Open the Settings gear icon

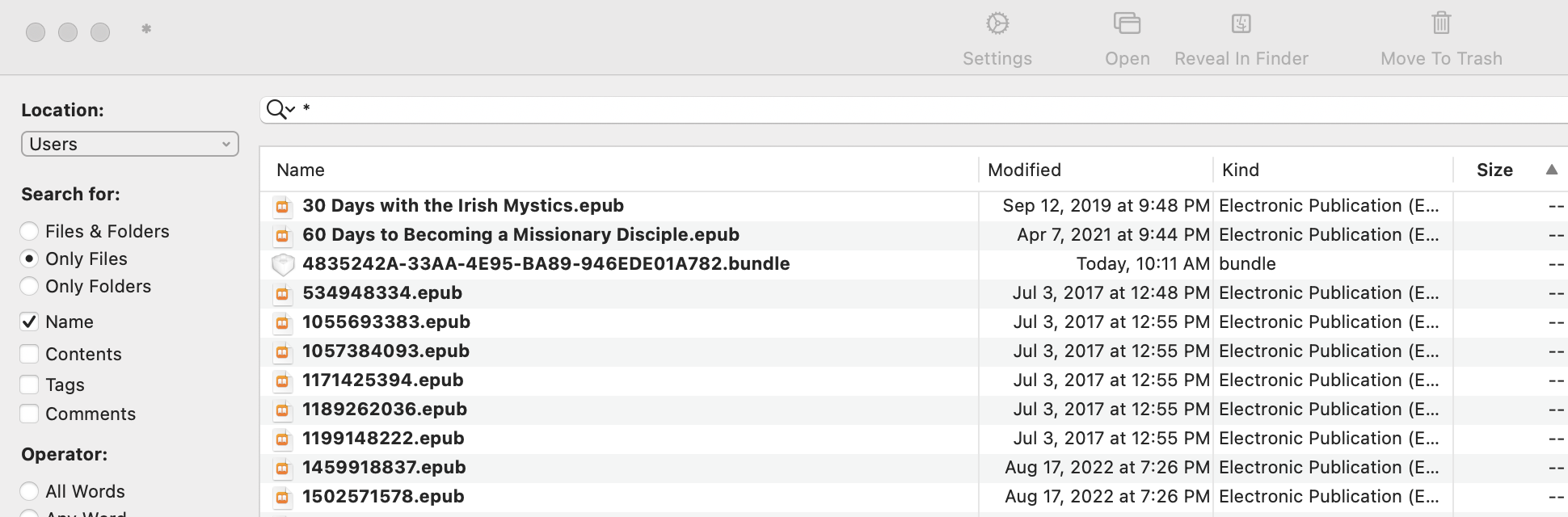click(x=997, y=23)
